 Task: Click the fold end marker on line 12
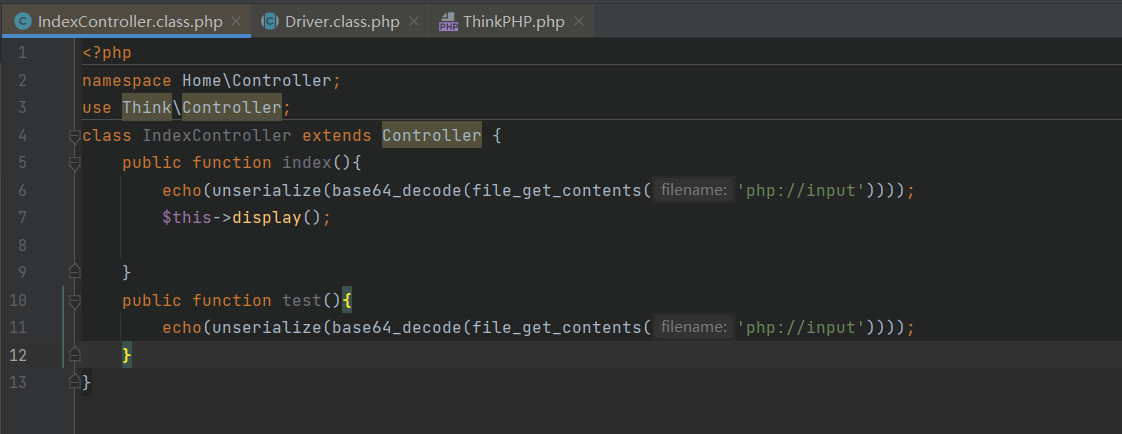(74, 354)
